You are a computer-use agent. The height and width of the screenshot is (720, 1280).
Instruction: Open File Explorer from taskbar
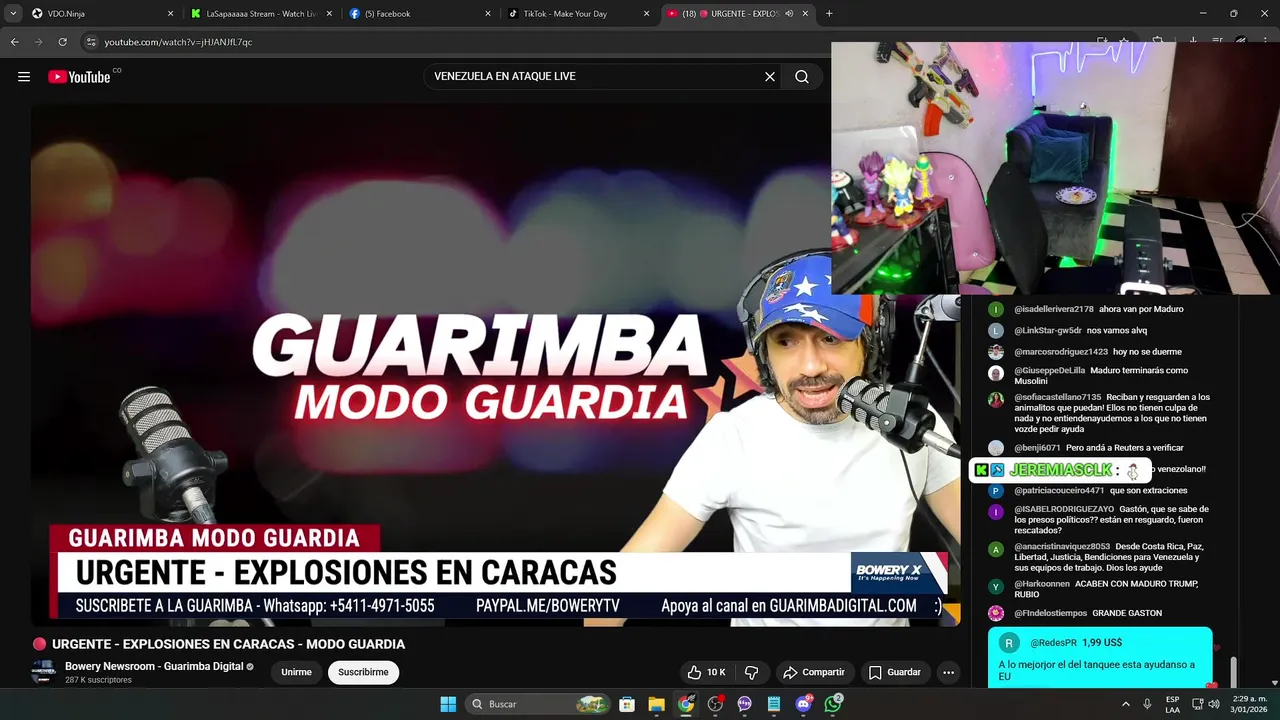point(656,704)
